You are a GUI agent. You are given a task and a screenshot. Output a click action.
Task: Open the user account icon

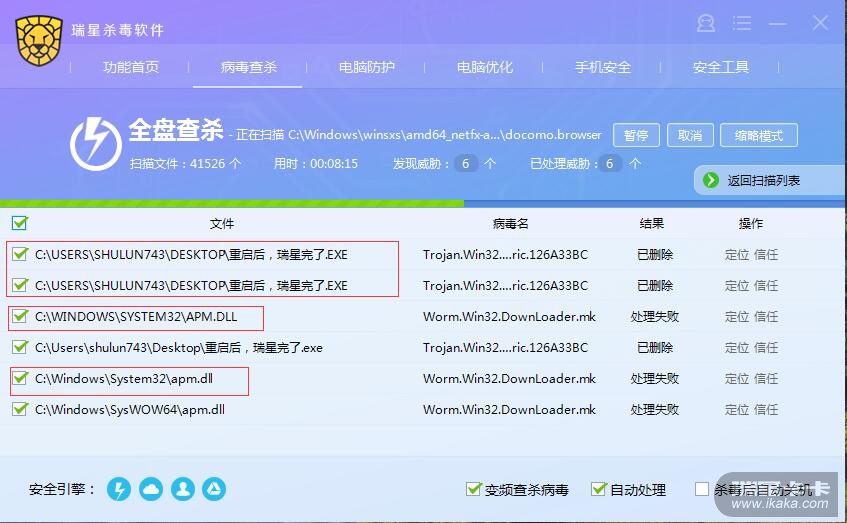click(x=705, y=23)
